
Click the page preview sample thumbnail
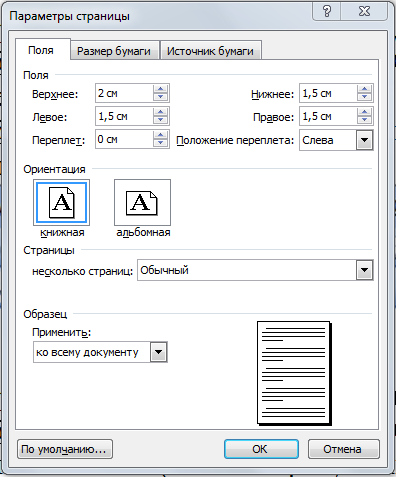point(294,373)
